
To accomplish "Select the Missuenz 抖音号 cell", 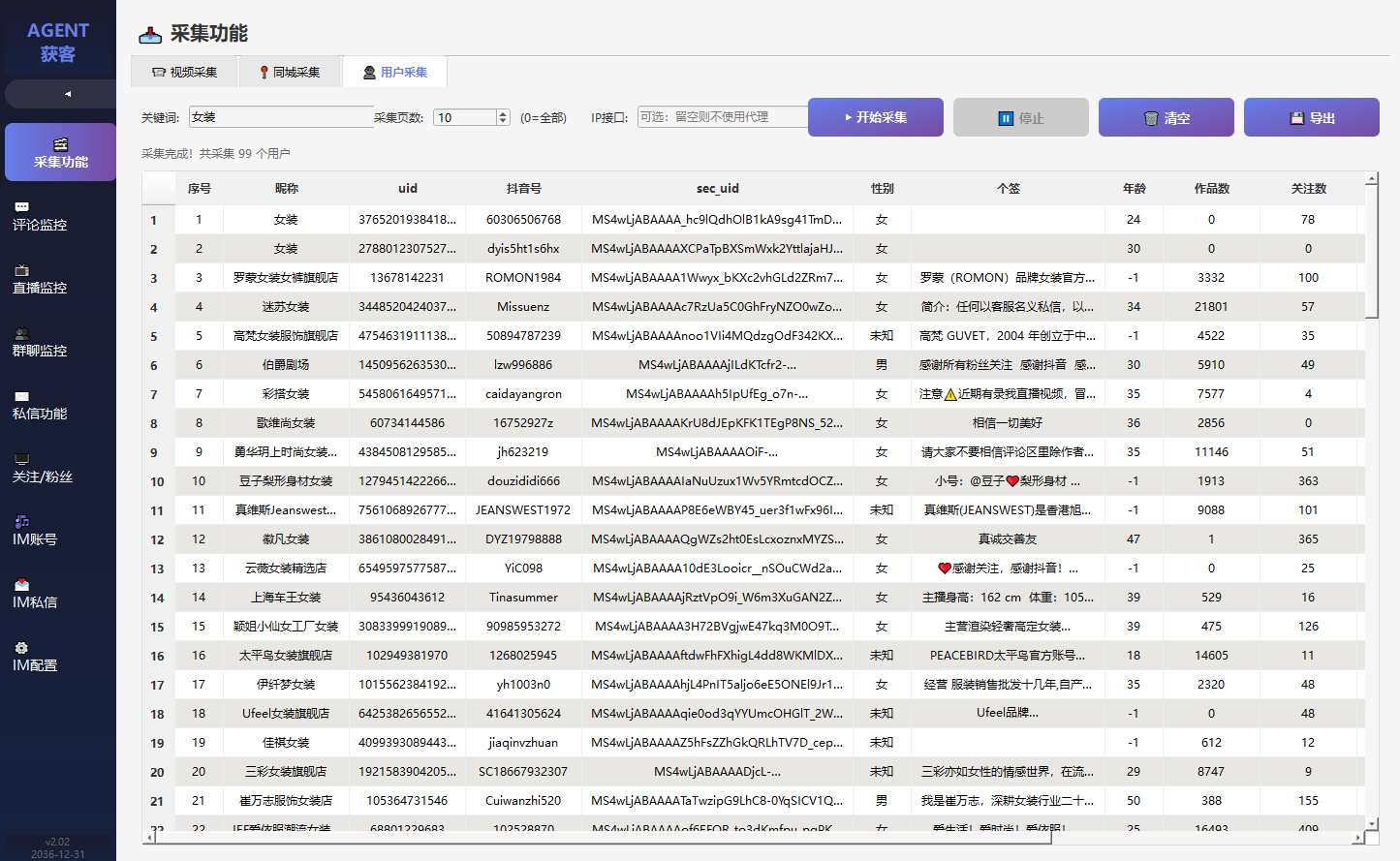I will point(524,307).
